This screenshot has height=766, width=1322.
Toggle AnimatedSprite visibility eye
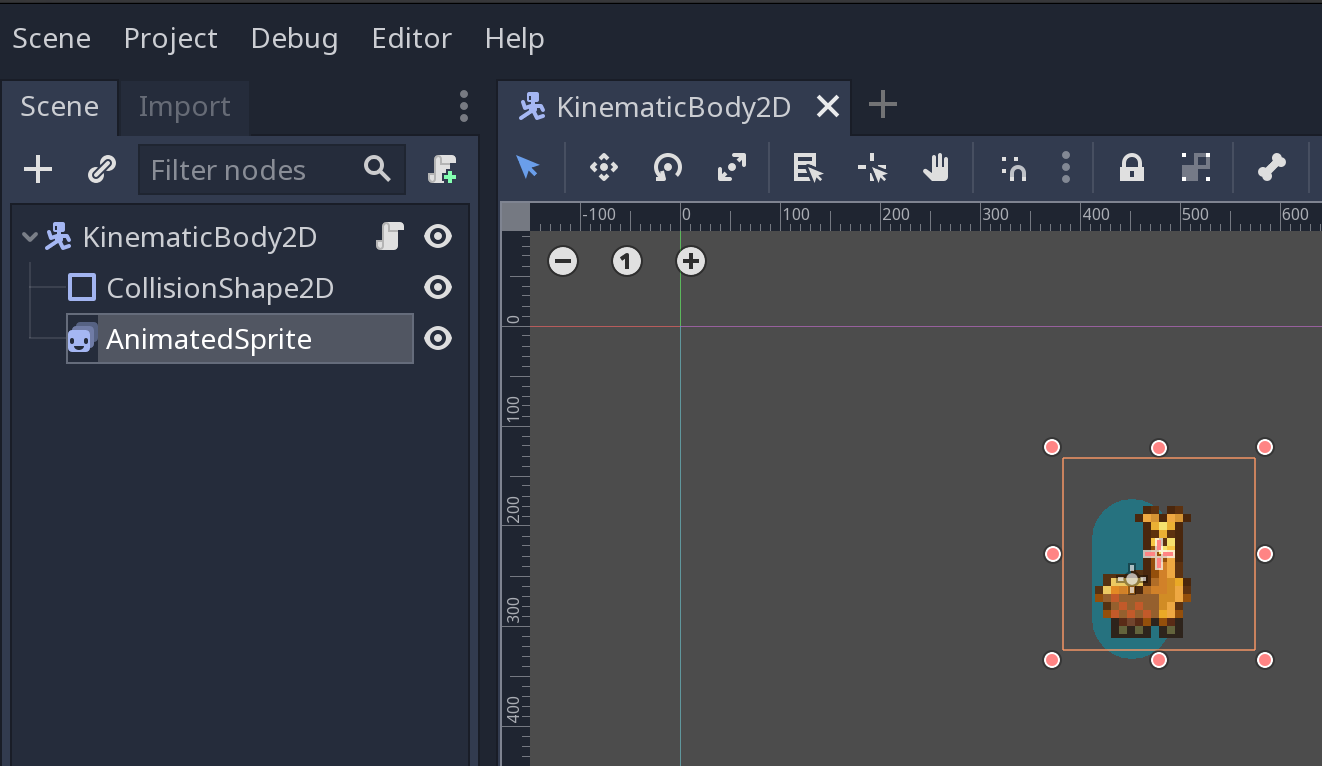pyautogui.click(x=438, y=339)
